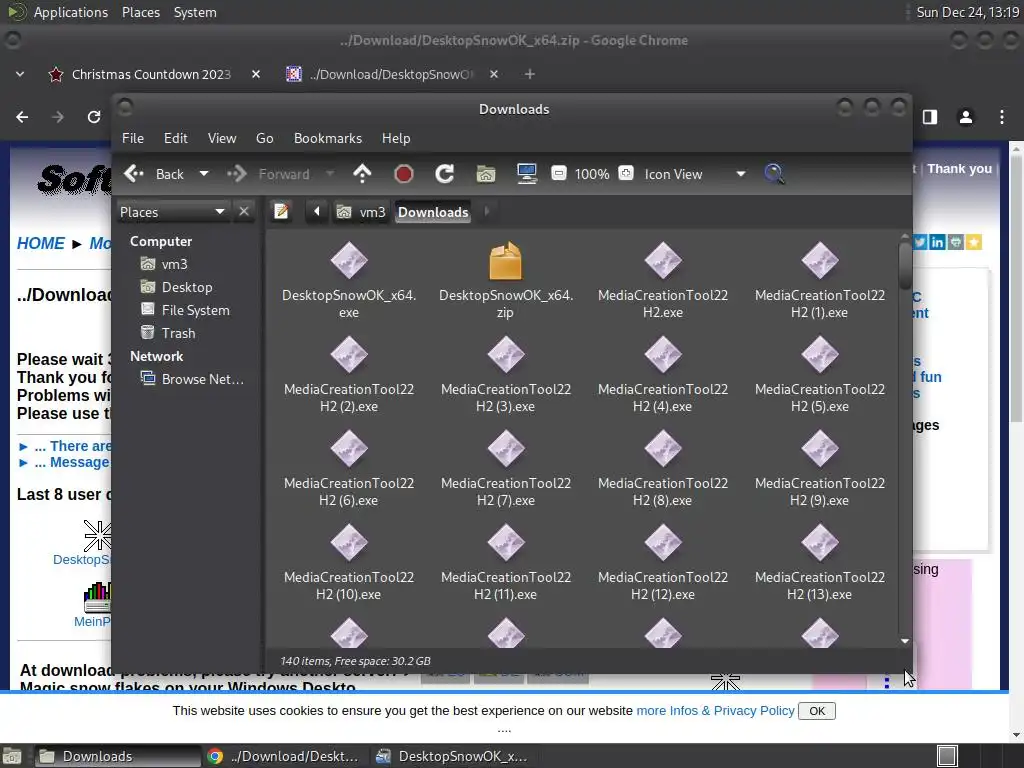The image size is (1024, 768).
Task: Select MediaCreationTool22H2 (9).exe icon
Action: pyautogui.click(x=820, y=449)
